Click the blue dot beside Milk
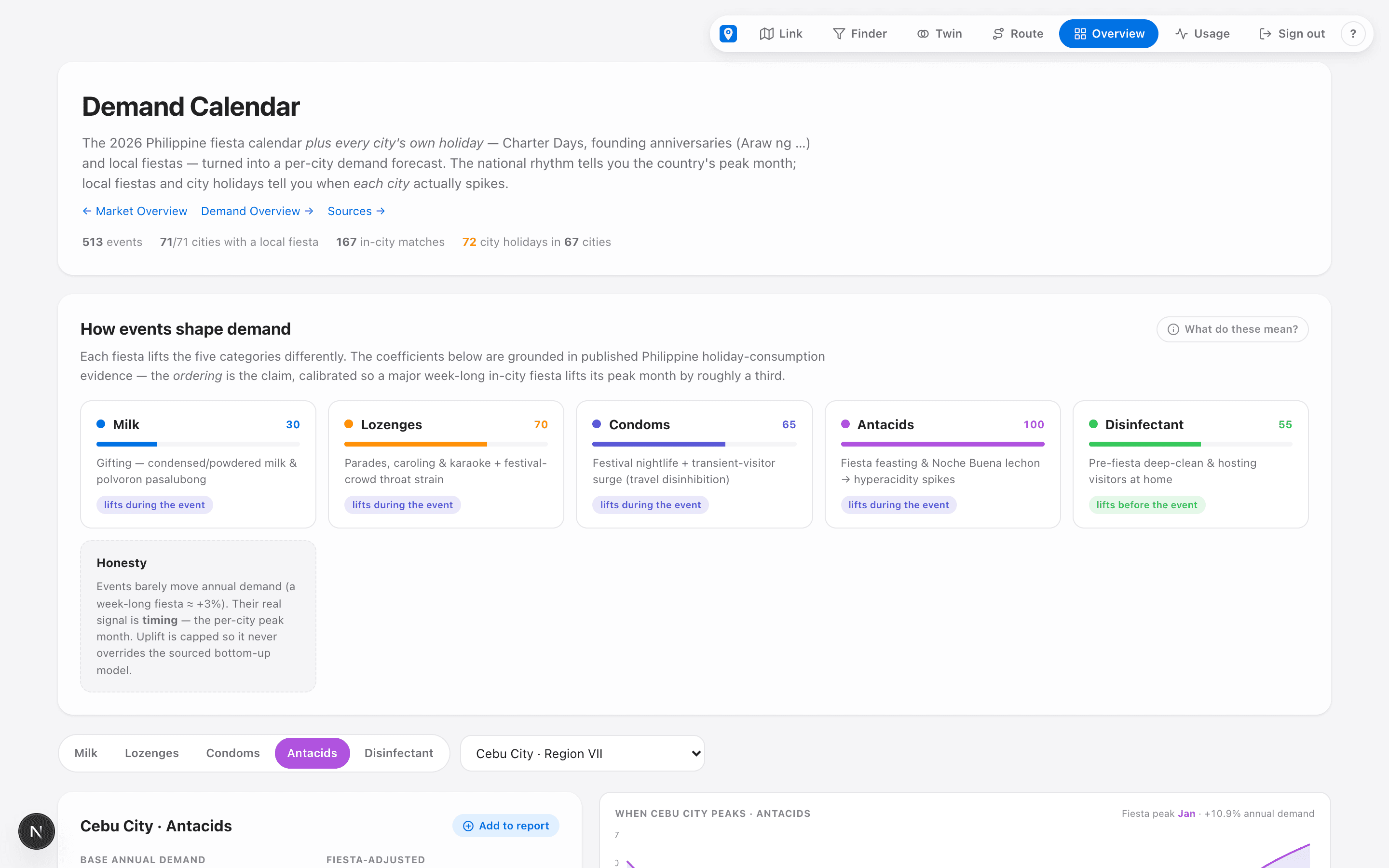 (101, 424)
